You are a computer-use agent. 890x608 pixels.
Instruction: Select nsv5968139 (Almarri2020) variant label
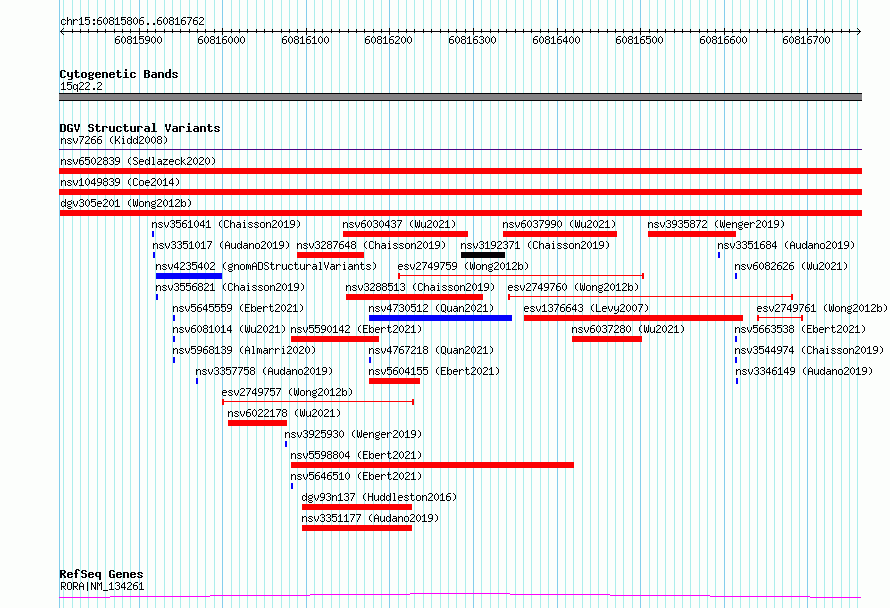point(244,350)
